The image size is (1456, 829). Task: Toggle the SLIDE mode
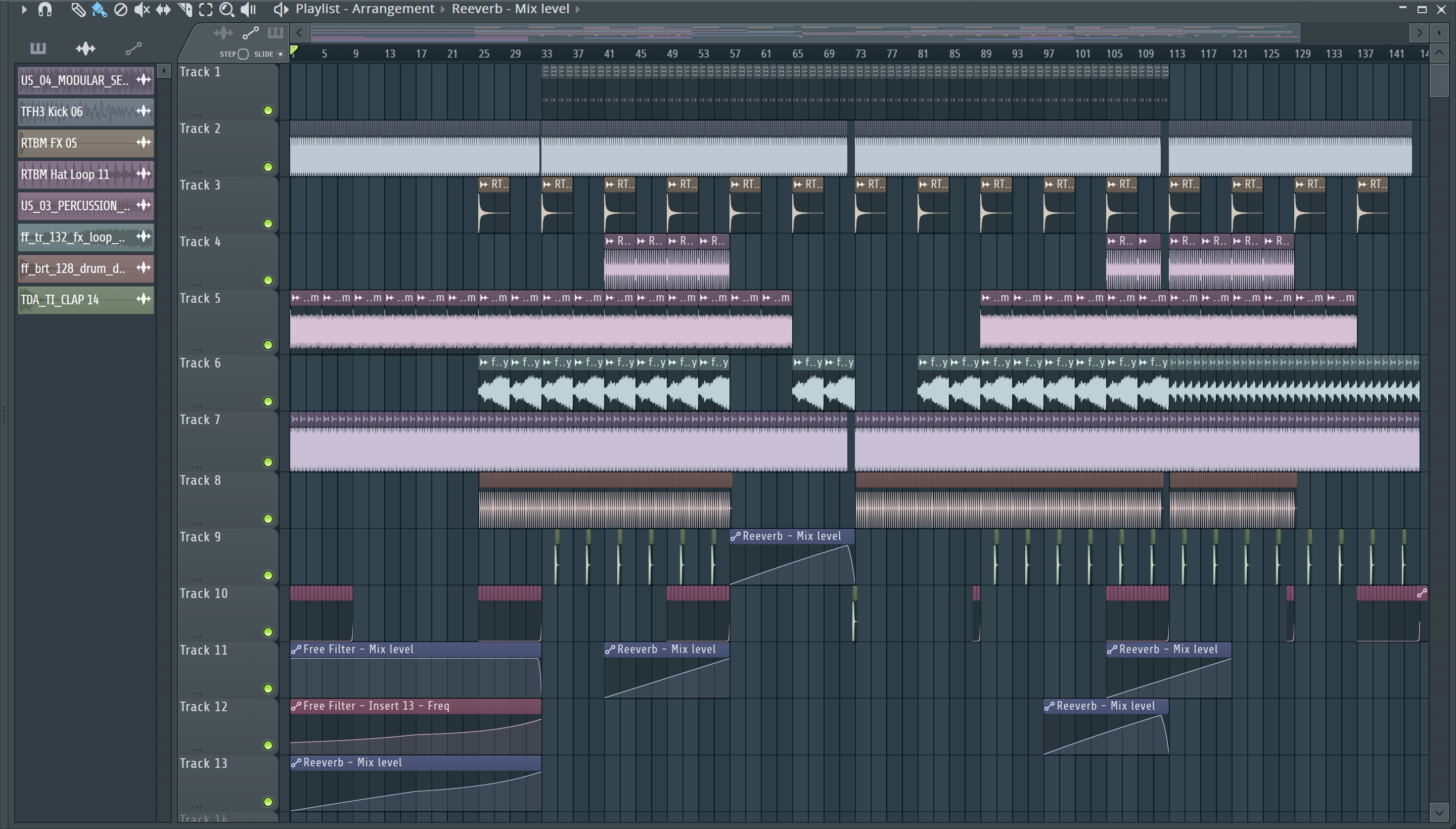pyautogui.click(x=280, y=54)
